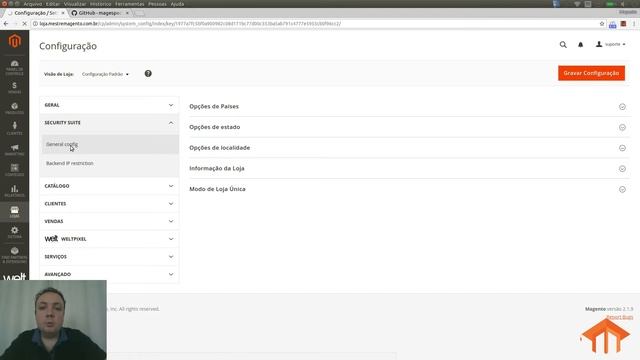Open the notifications bell icon
The image size is (640, 360).
pos(580,44)
